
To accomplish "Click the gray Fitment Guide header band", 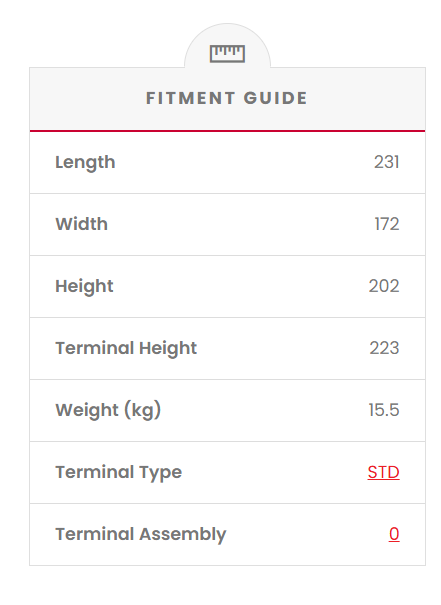I will point(228,99).
